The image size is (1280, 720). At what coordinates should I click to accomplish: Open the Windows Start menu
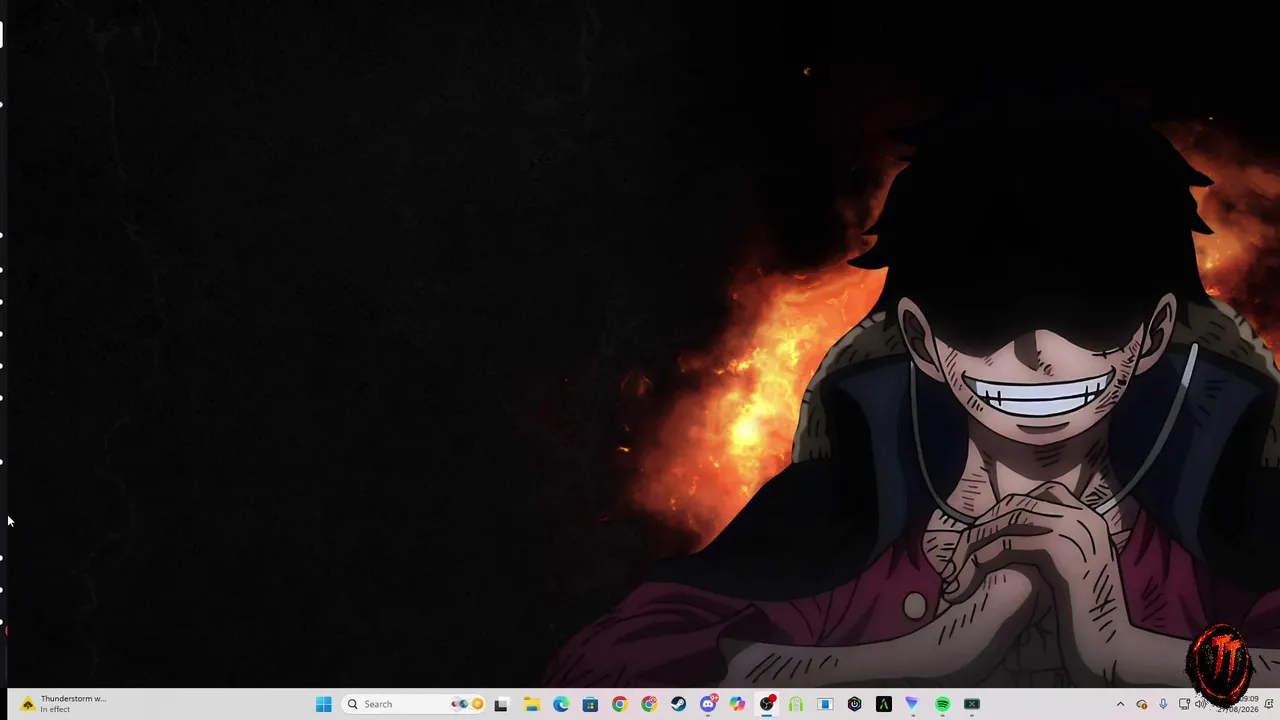(x=323, y=704)
